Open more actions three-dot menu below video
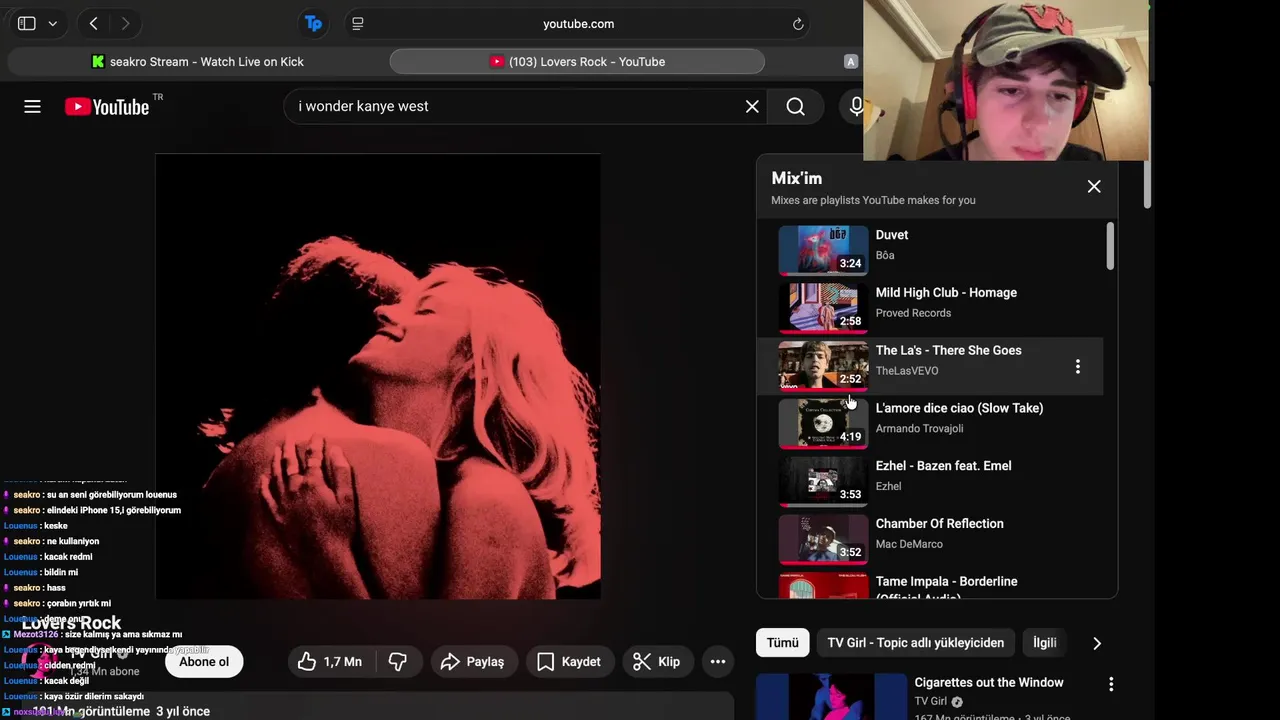This screenshot has width=1280, height=720. point(718,661)
